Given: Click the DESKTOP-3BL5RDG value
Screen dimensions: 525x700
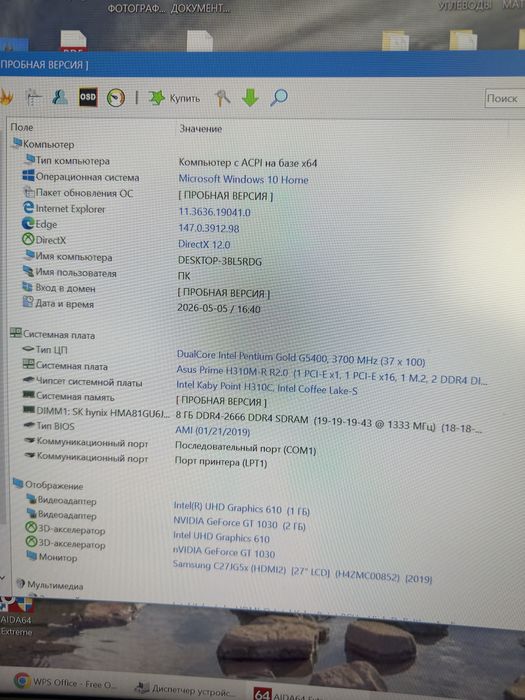Looking at the screenshot, I should coord(220,261).
